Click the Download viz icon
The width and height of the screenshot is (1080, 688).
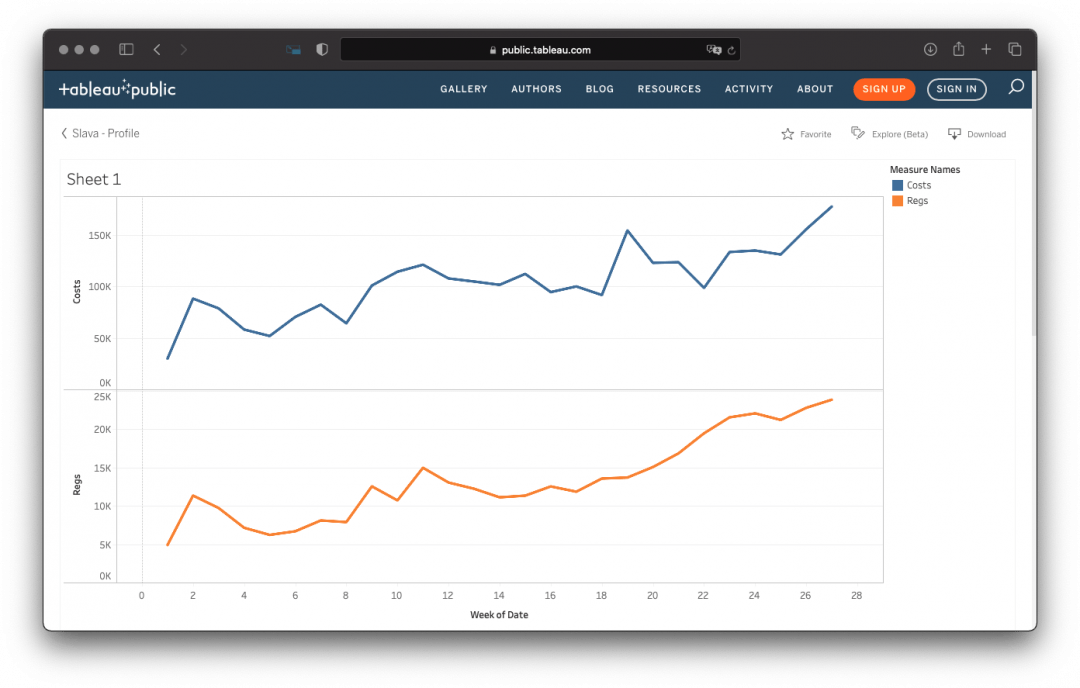954,134
